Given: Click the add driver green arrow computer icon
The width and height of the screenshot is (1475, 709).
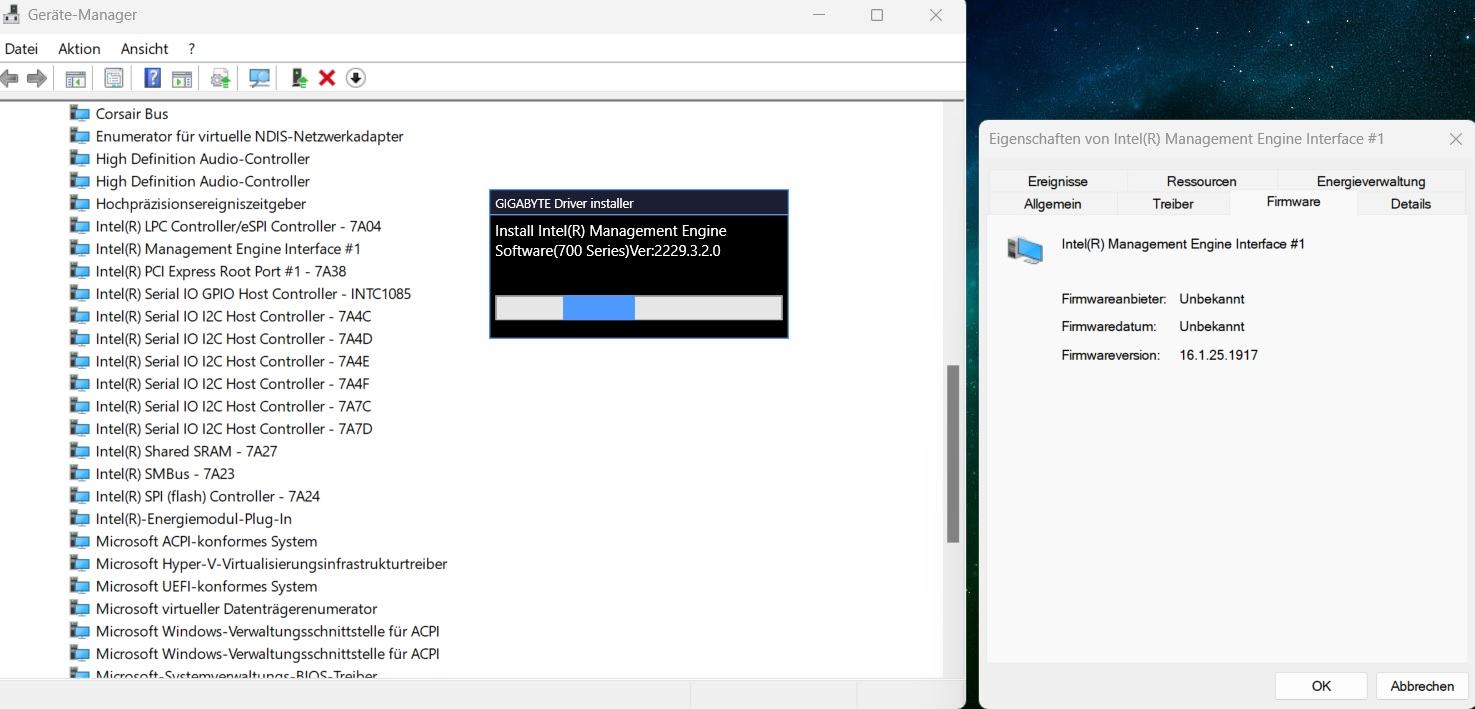Looking at the screenshot, I should [x=299, y=78].
